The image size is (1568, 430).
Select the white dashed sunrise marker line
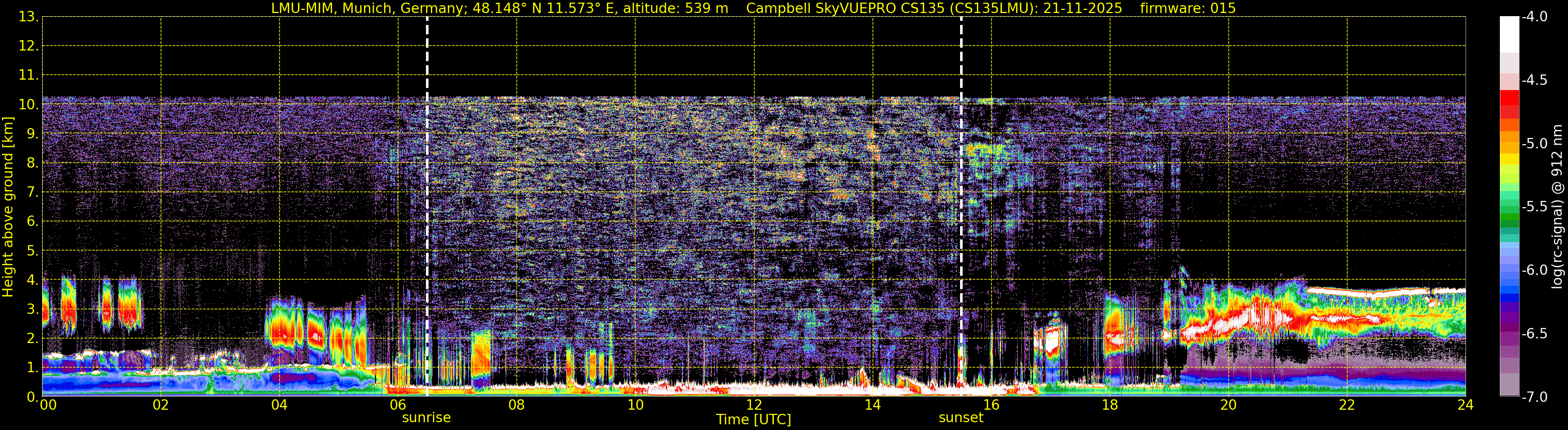(427, 207)
